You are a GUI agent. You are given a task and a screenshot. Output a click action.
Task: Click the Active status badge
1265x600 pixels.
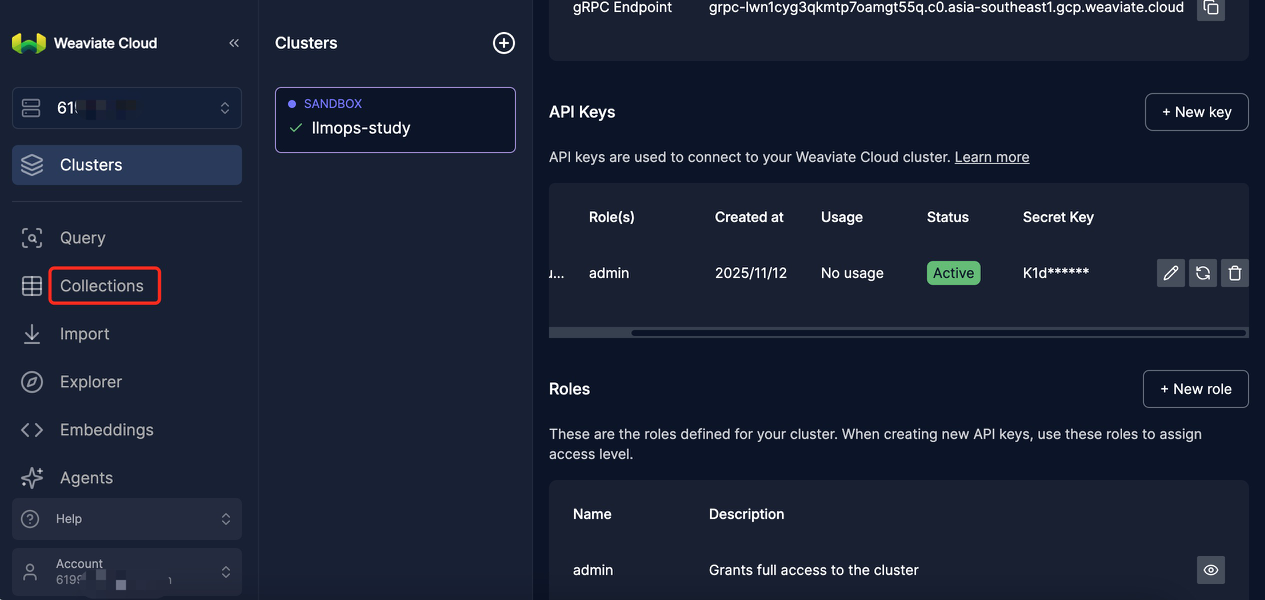(954, 273)
